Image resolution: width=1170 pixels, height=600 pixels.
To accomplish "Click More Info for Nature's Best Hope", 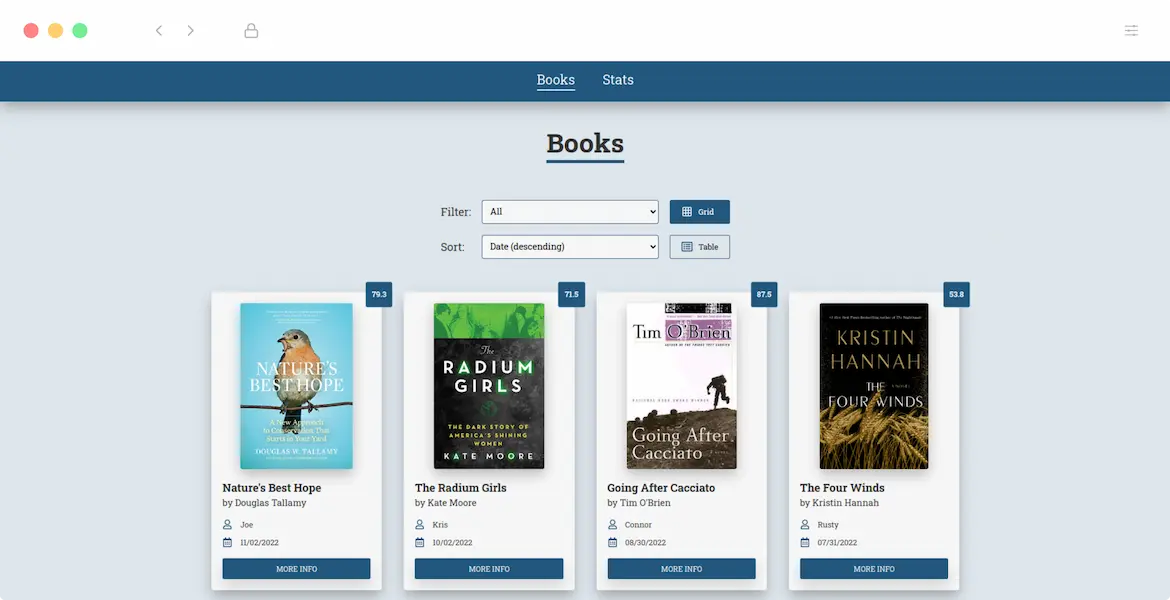I will point(296,569).
